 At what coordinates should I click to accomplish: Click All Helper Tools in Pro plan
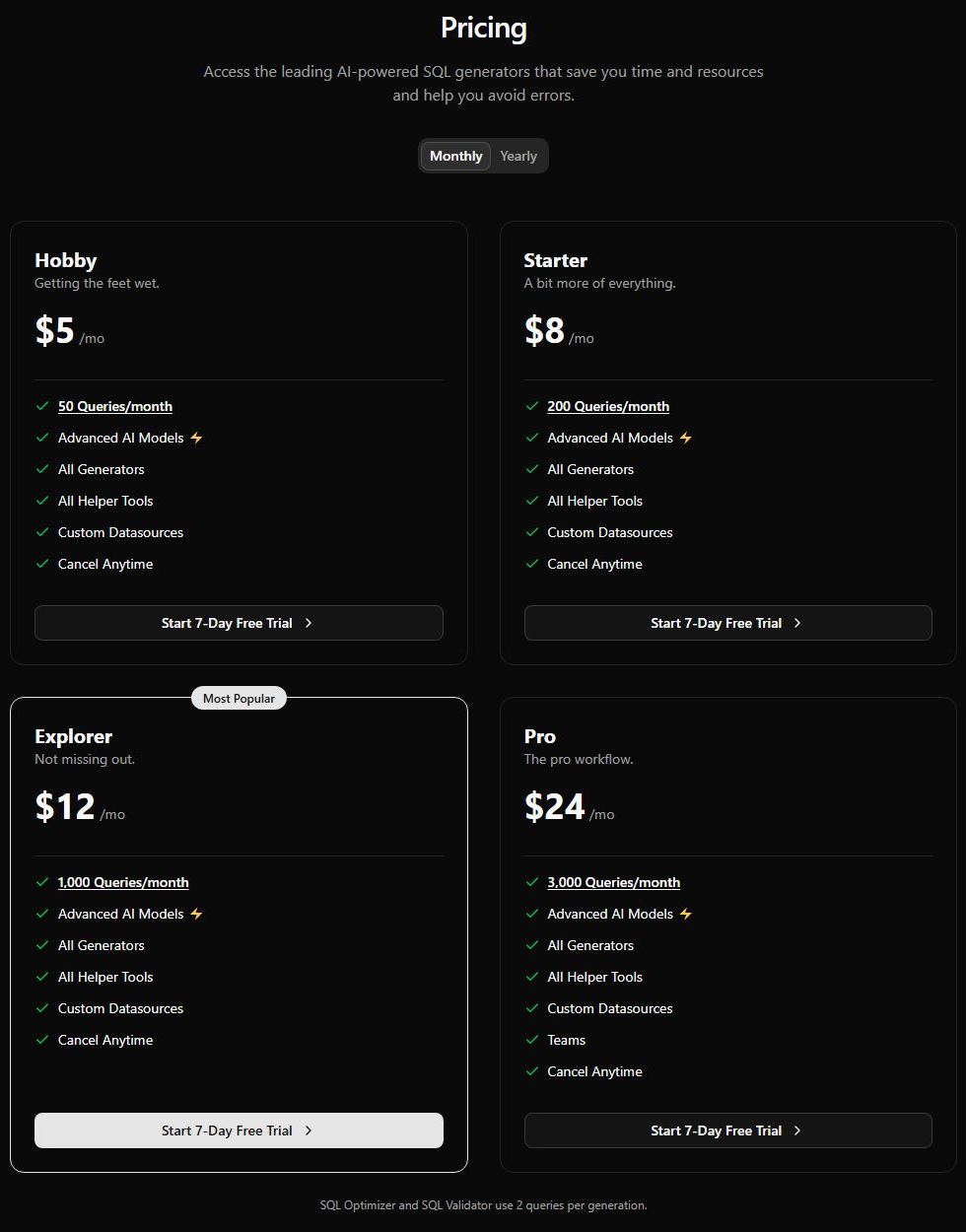595,977
